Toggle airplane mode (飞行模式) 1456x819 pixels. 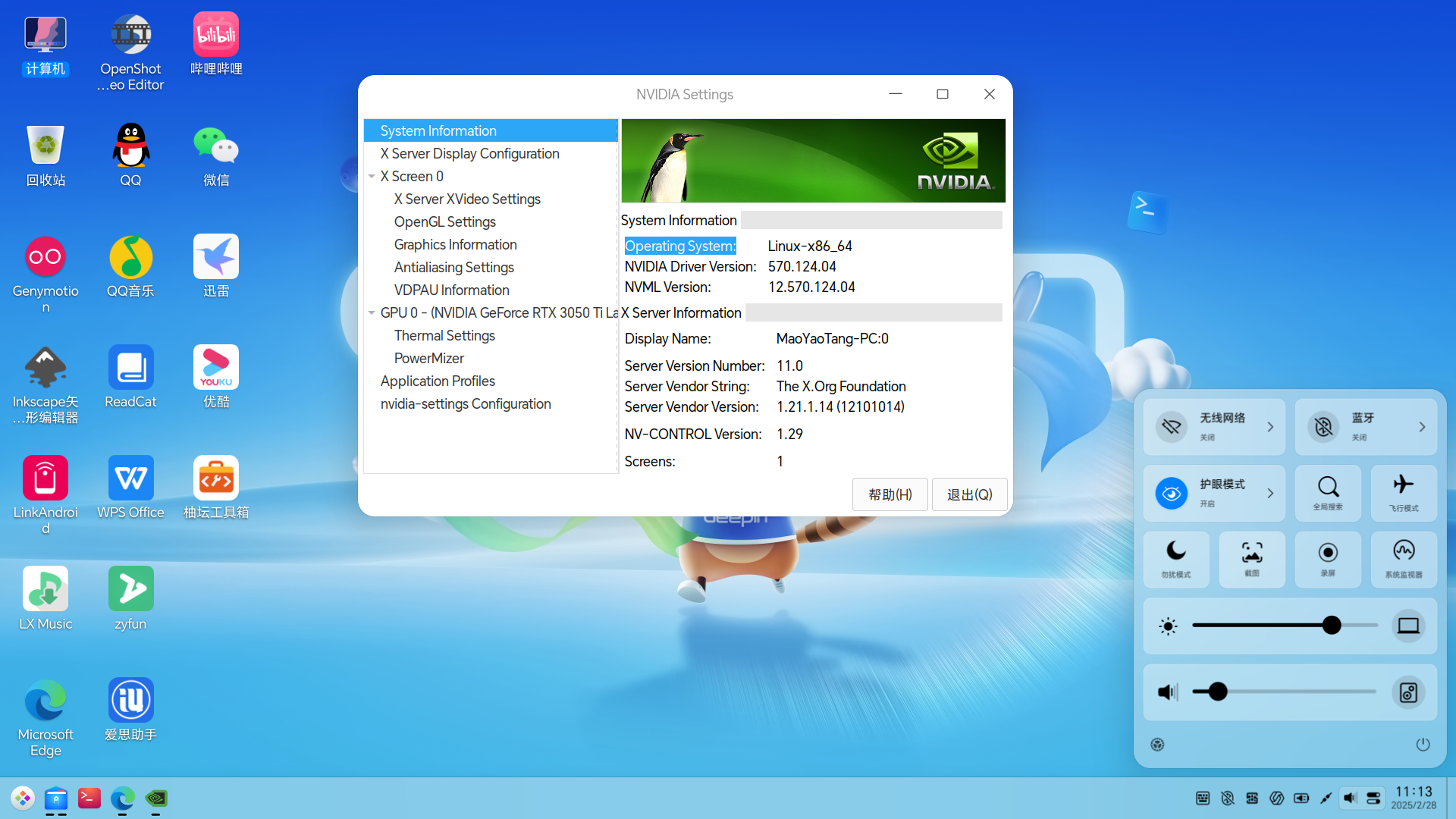coord(1404,493)
